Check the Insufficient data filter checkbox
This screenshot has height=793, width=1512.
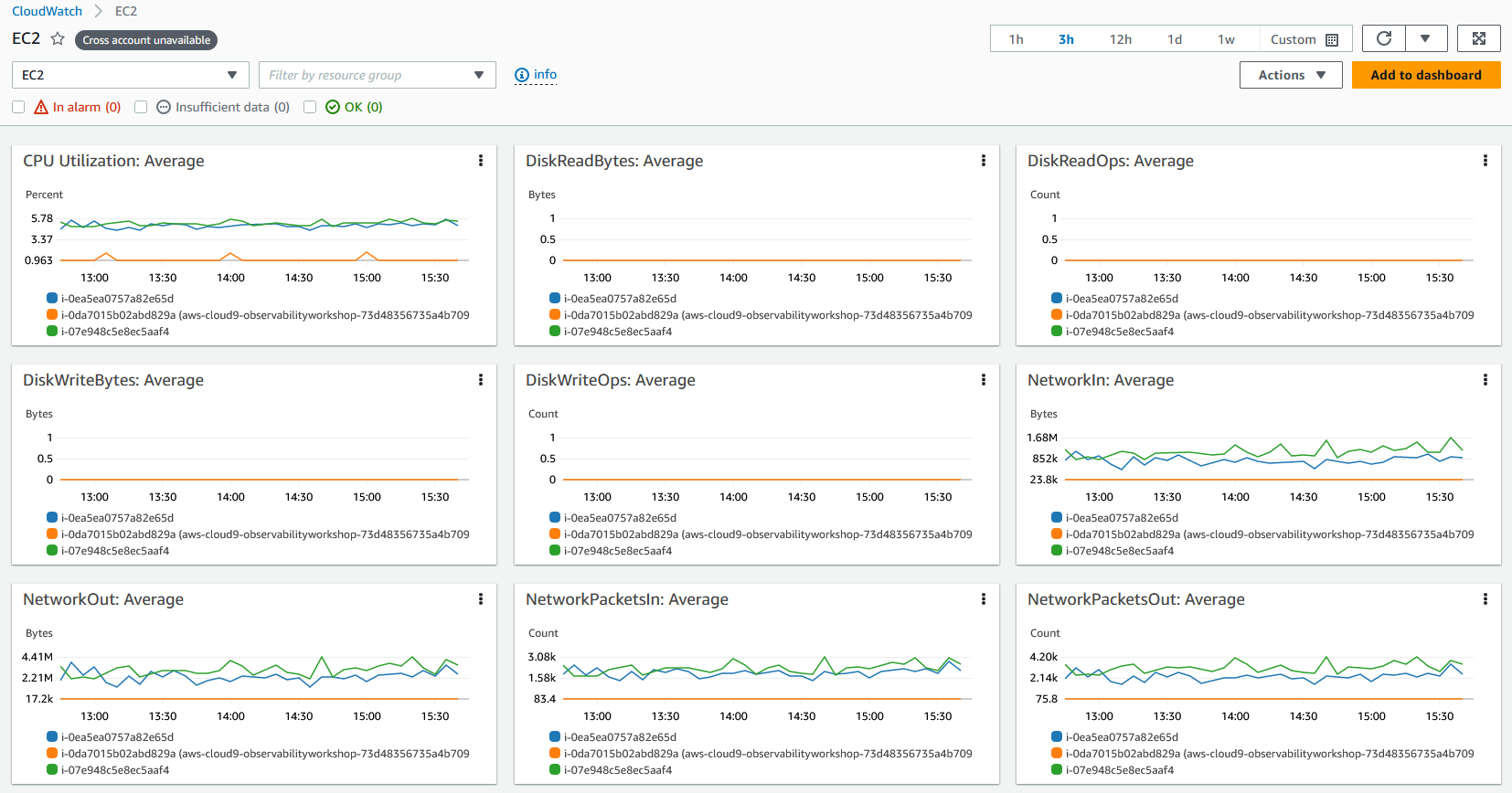(141, 107)
